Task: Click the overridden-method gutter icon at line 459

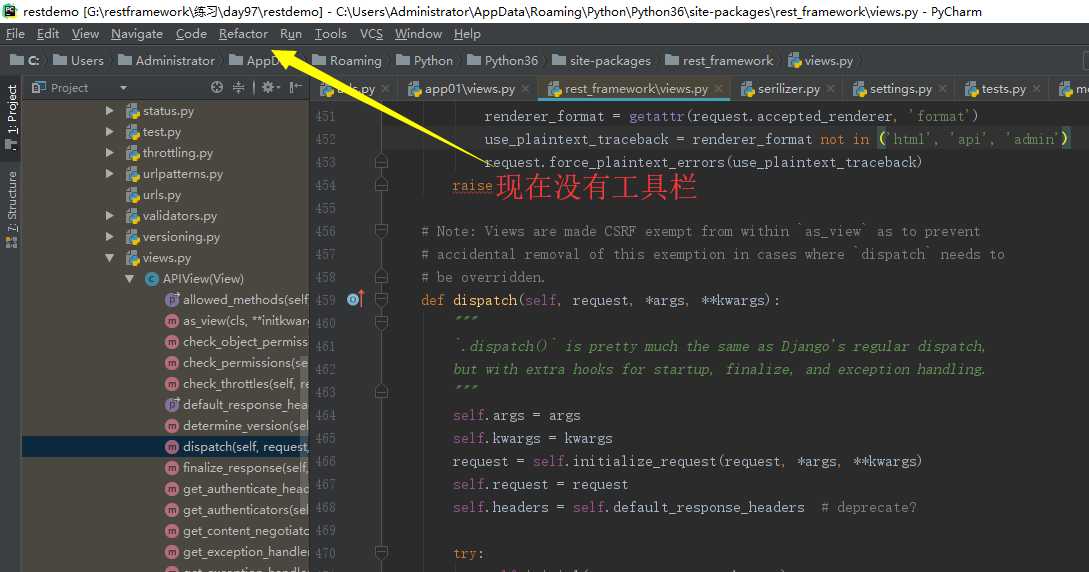Action: [x=356, y=299]
